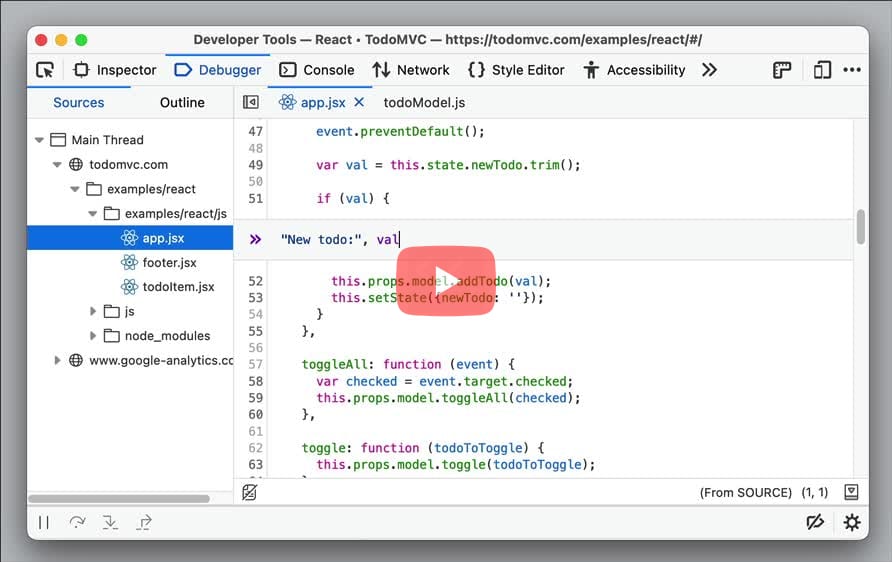The image size is (892, 562).
Task: Click the Step In button
Action: tap(110, 522)
